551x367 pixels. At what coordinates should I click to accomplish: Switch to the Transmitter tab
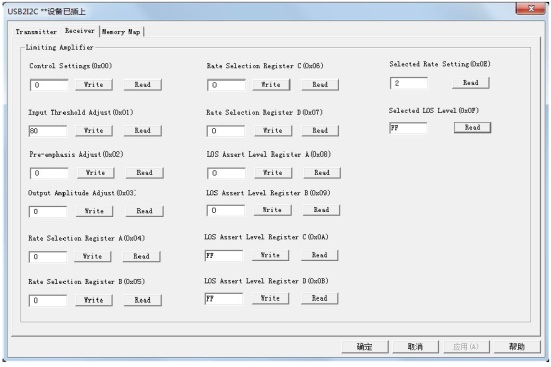coord(36,32)
